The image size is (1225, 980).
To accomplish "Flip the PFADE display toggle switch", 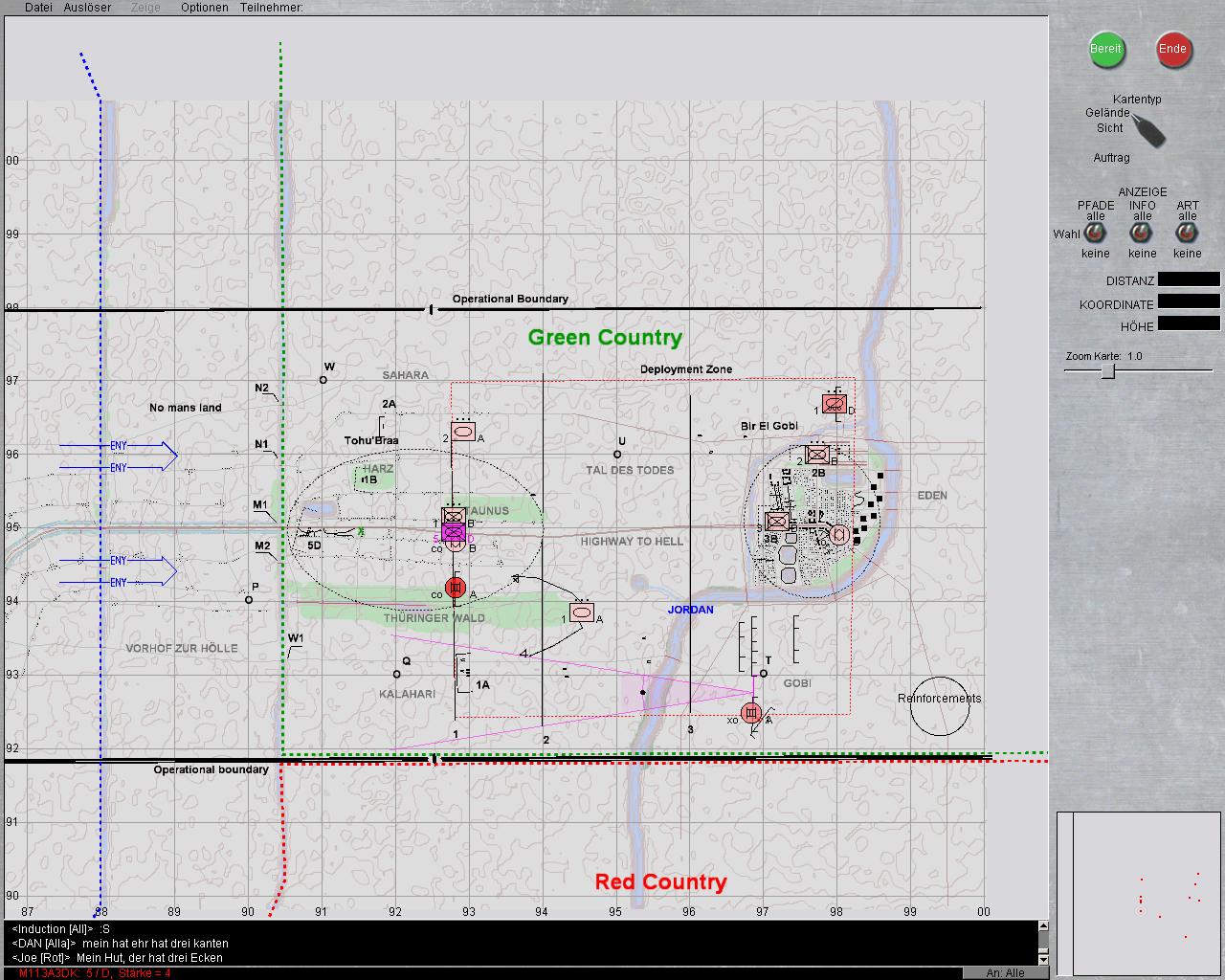I will click(1096, 234).
